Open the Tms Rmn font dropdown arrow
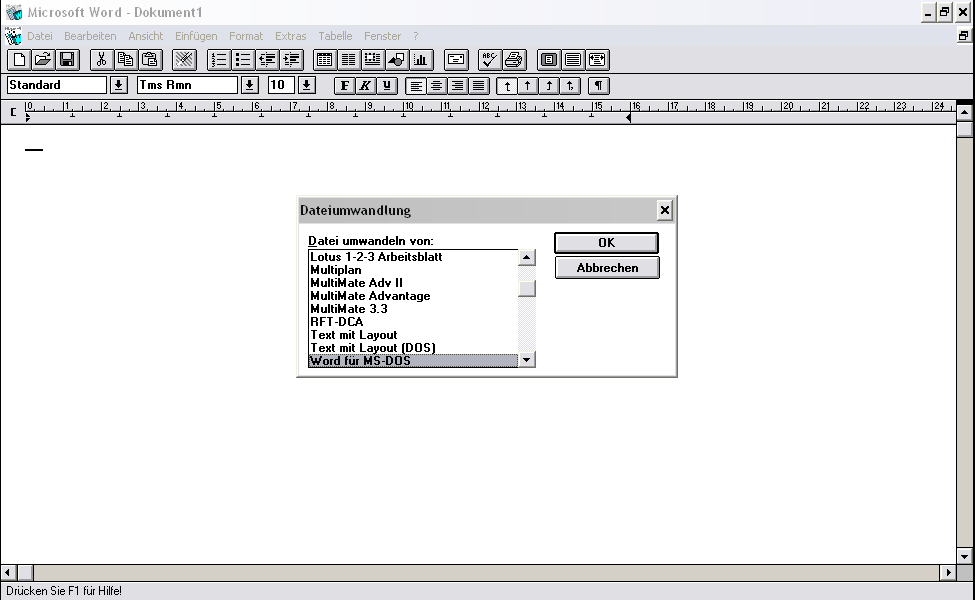Image resolution: width=975 pixels, height=600 pixels. click(250, 86)
